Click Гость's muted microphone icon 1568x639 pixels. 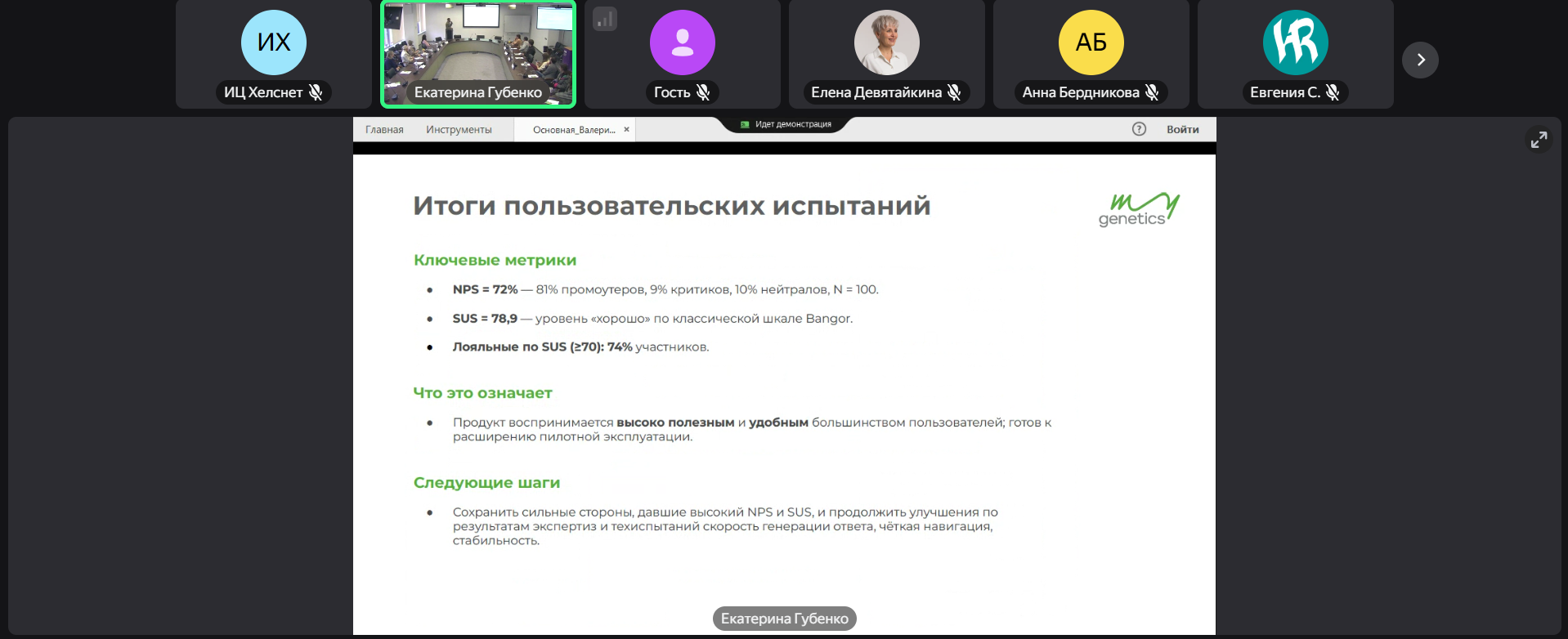(x=703, y=92)
